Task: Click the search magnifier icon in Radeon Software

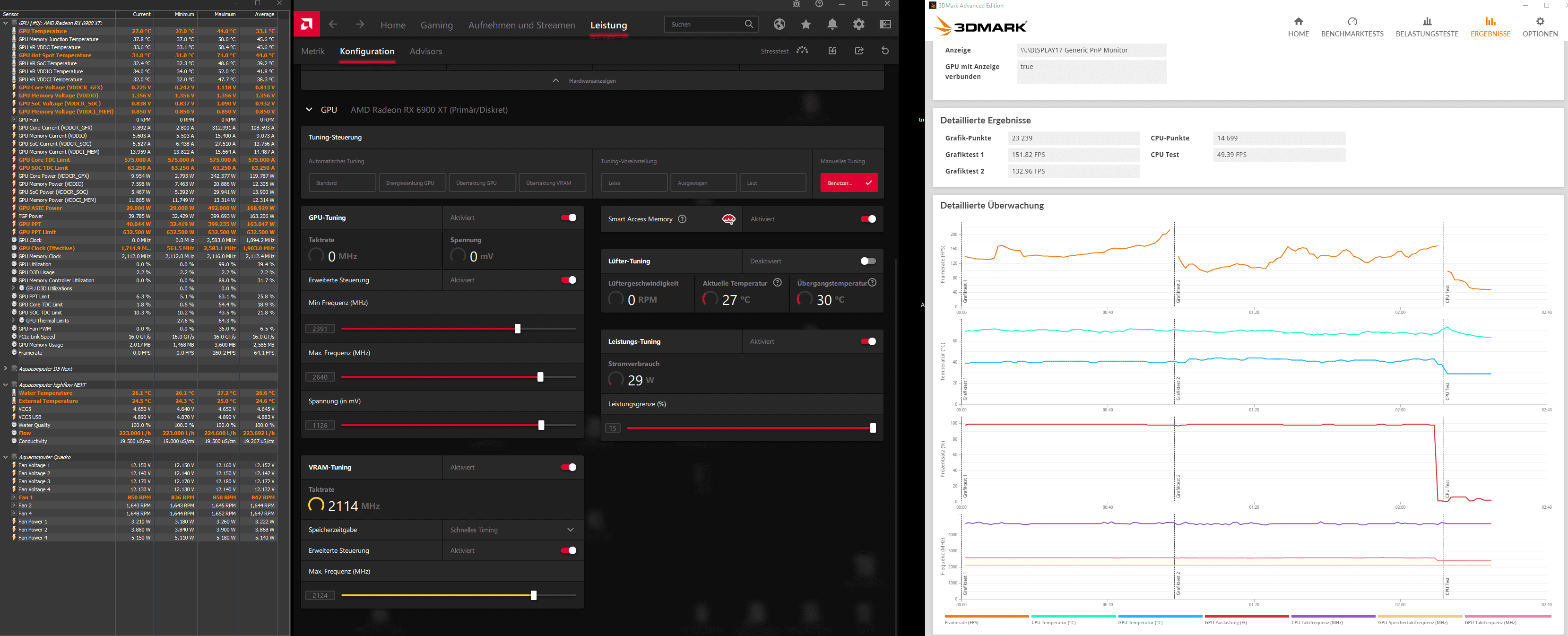Action: click(x=749, y=24)
